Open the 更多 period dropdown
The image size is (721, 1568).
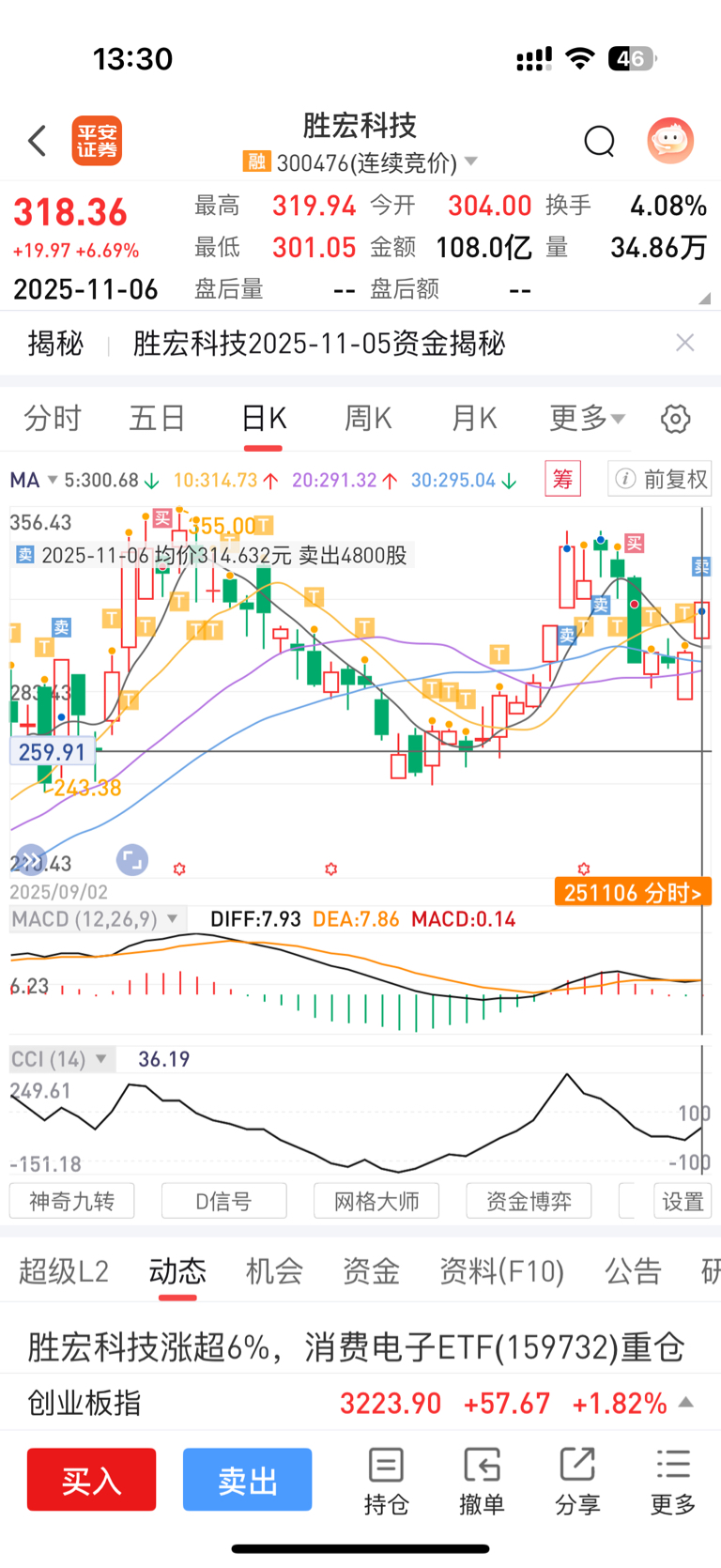tap(587, 418)
